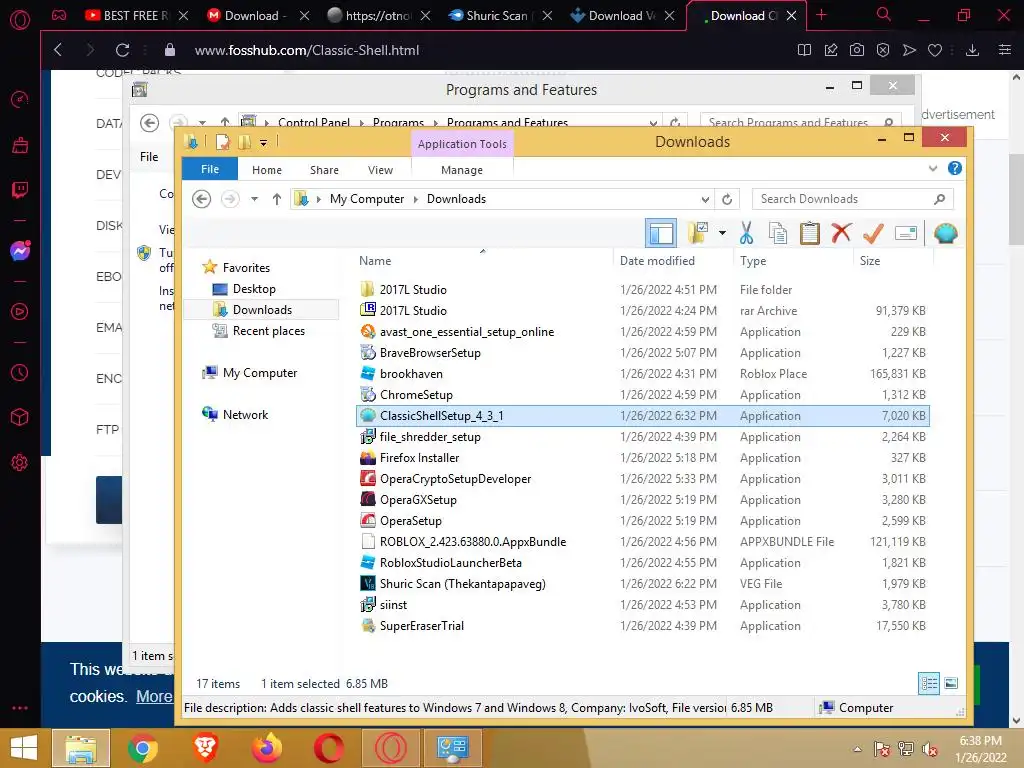Show hidden system tray icons
This screenshot has width=1024, height=768.
pos(857,749)
